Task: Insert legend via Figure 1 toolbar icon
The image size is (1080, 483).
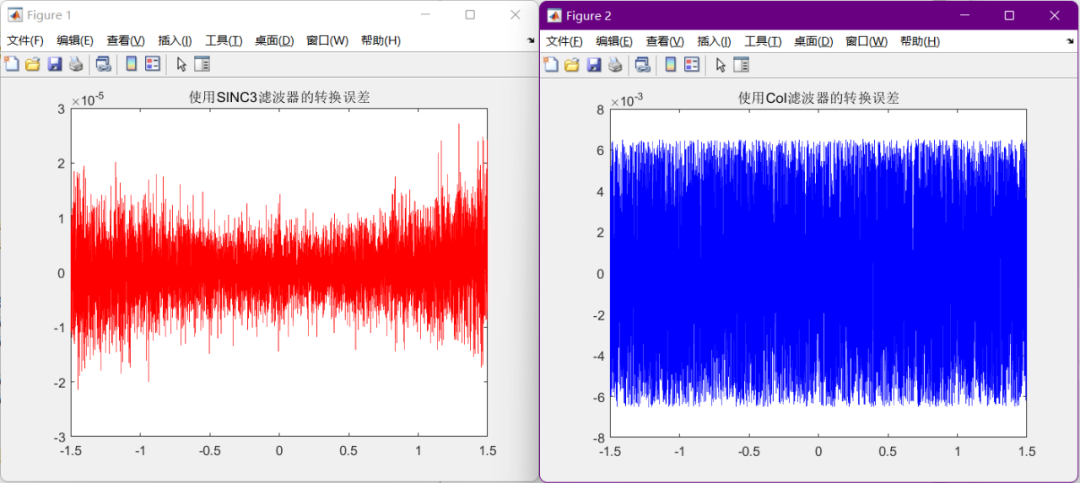Action: coord(153,65)
